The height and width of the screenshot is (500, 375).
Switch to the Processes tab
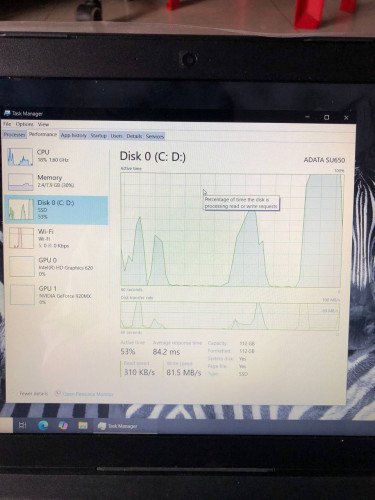(14, 135)
